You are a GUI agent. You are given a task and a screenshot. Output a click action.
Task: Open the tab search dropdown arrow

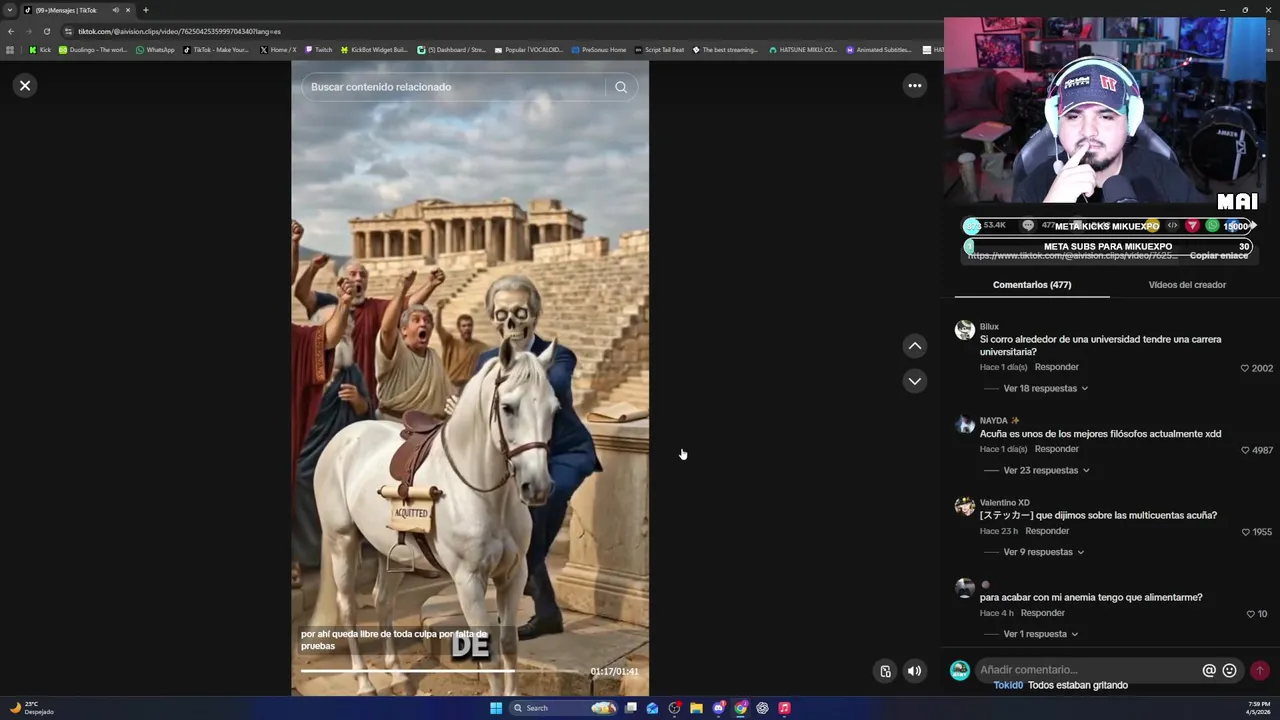point(10,10)
